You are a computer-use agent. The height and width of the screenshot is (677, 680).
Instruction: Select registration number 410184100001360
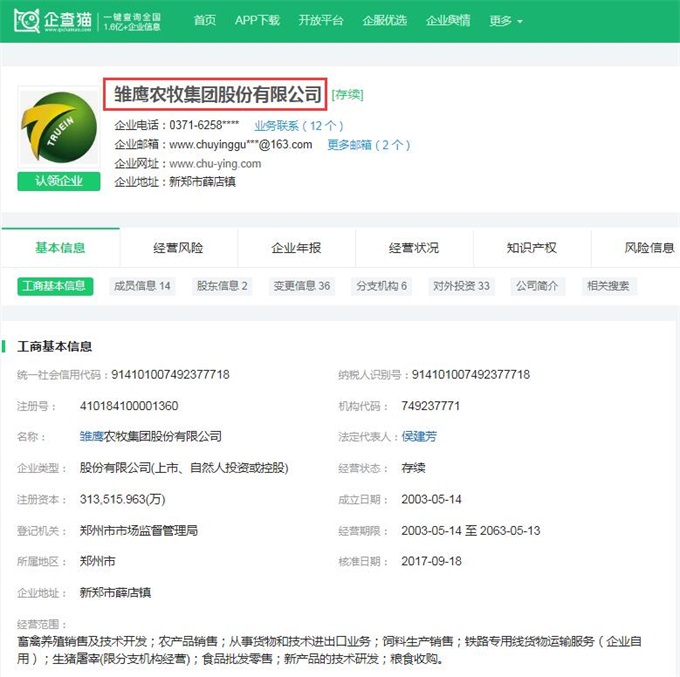(129, 406)
